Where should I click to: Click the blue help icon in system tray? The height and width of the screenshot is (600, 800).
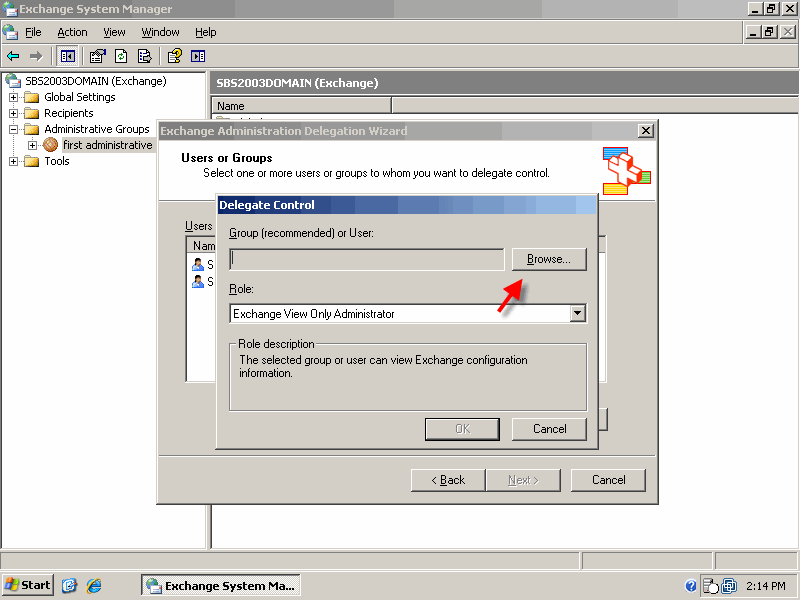click(x=691, y=586)
